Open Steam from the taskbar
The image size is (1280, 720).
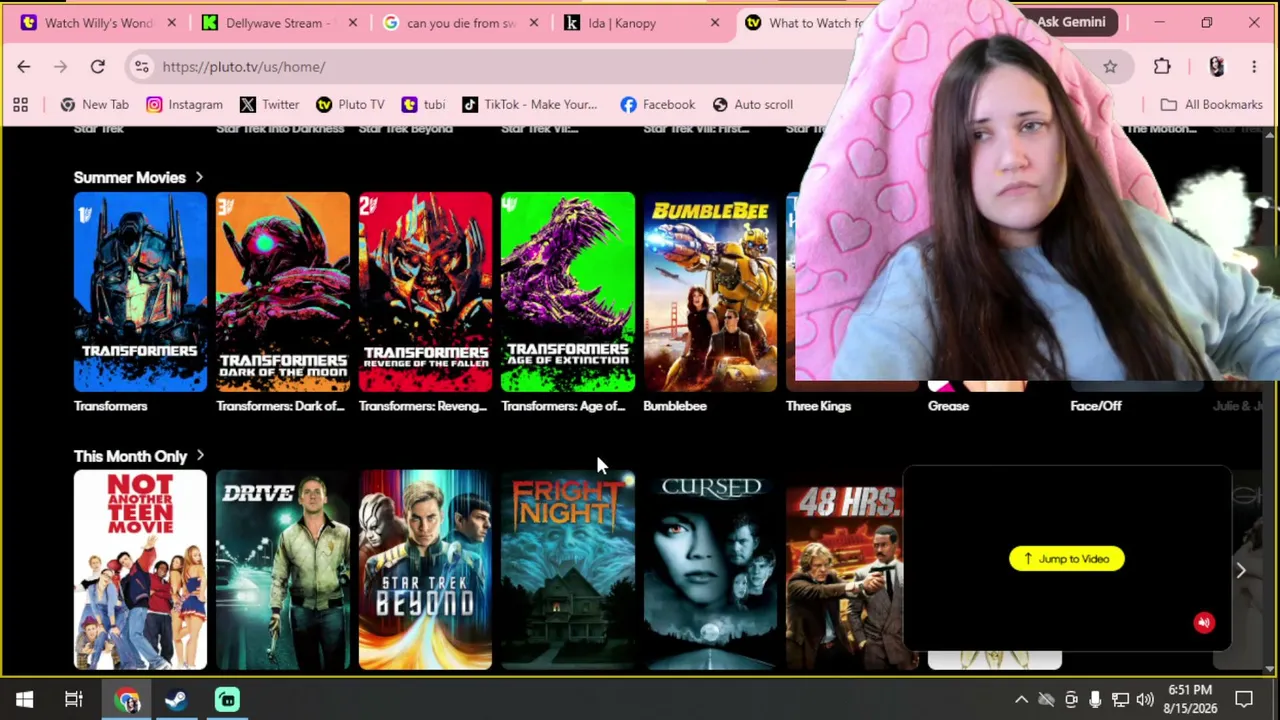[176, 700]
